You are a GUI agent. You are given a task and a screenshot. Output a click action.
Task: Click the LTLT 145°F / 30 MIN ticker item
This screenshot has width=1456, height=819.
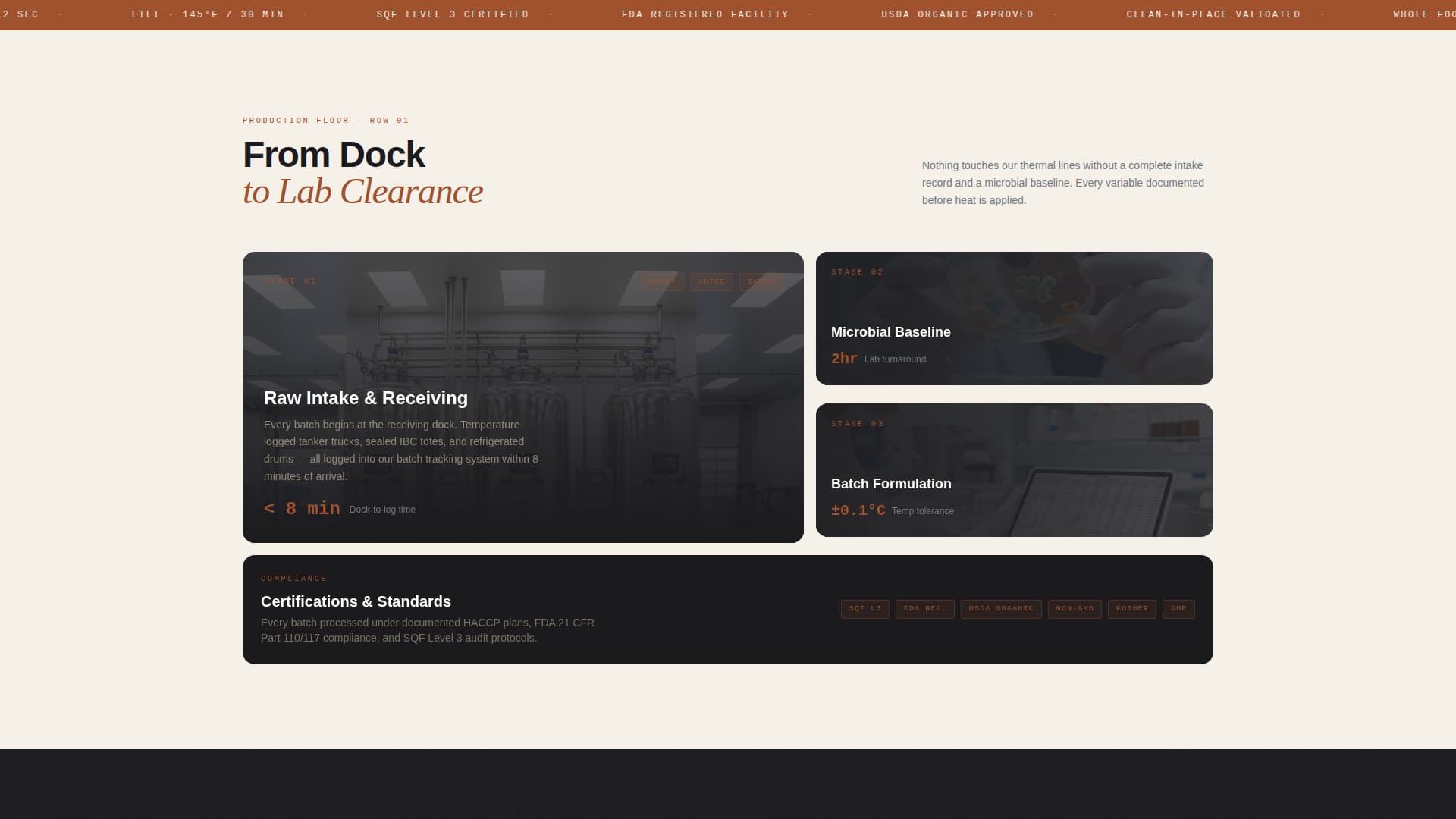206,14
